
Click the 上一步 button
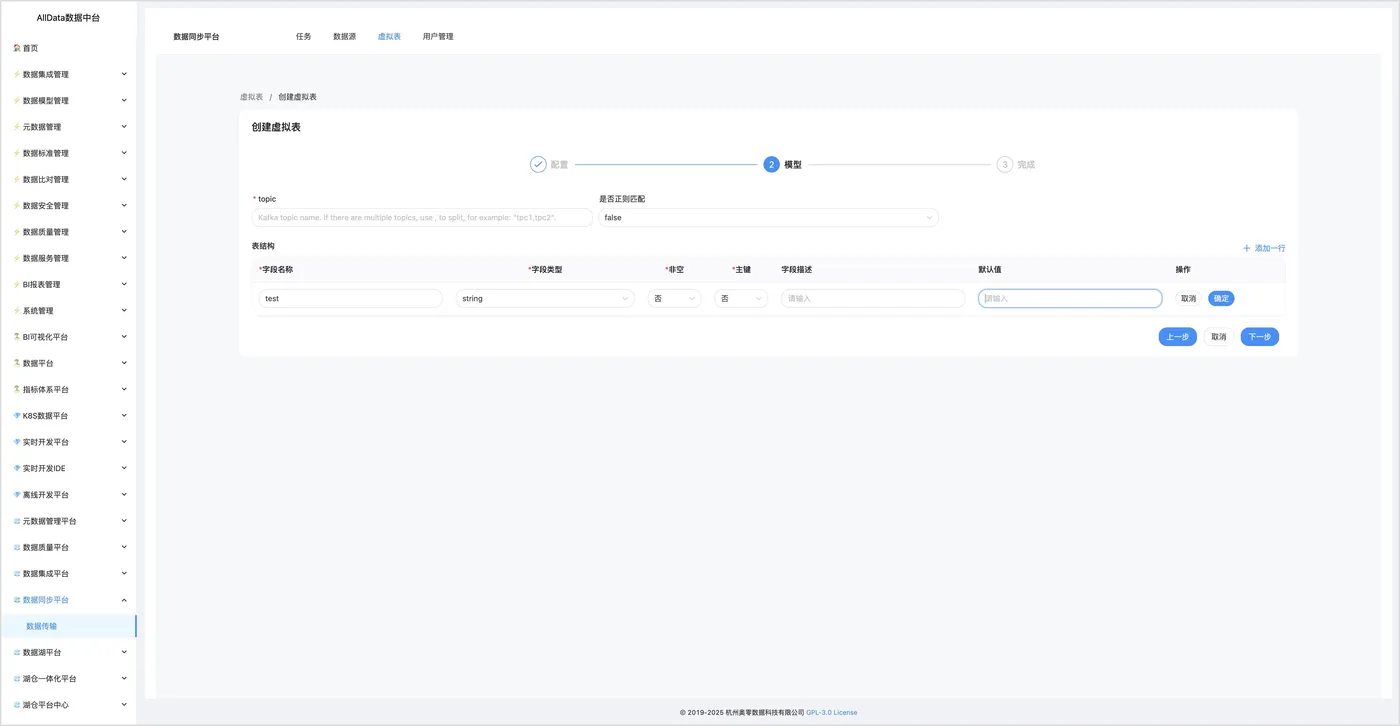pyautogui.click(x=1178, y=337)
